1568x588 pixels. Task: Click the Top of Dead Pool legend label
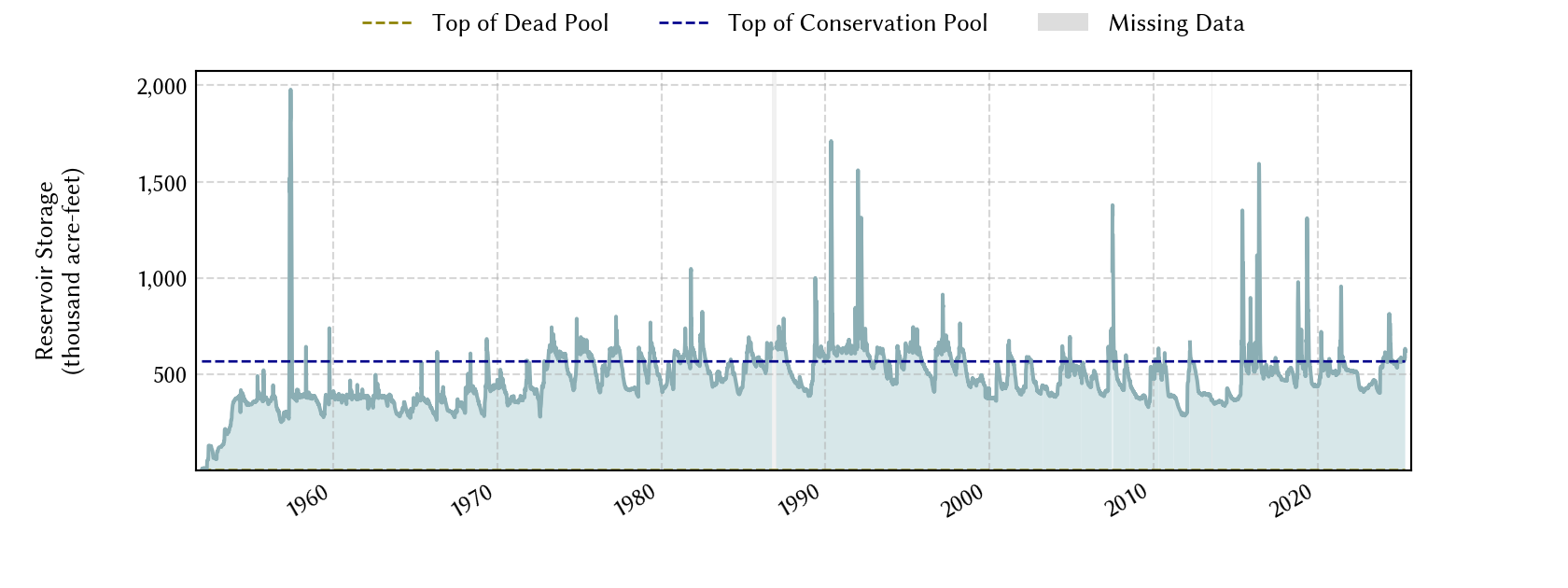click(x=520, y=23)
